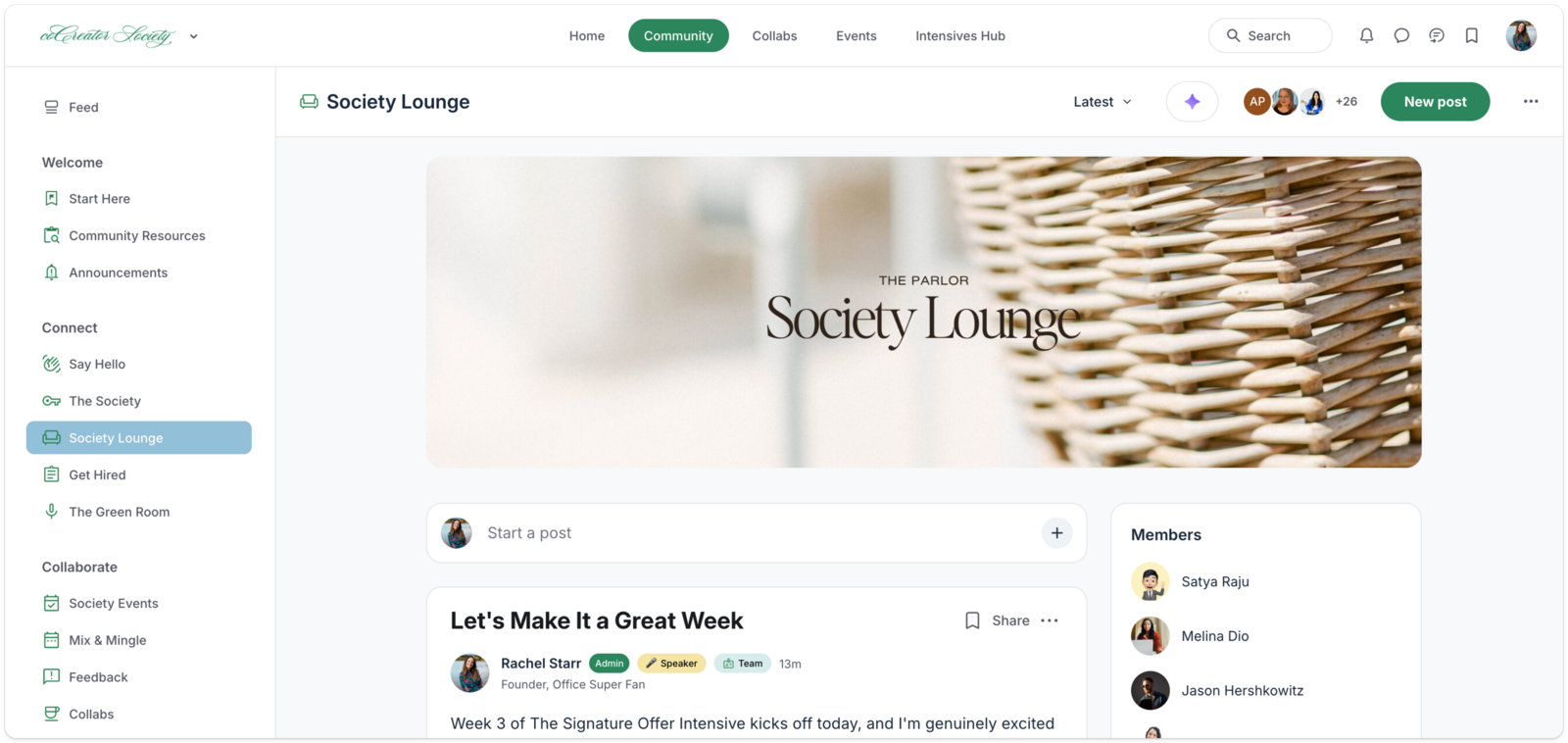Viewport: 1568px width, 743px height.
Task: Bookmark the Let's Make It a Great Week post
Action: tap(972, 620)
